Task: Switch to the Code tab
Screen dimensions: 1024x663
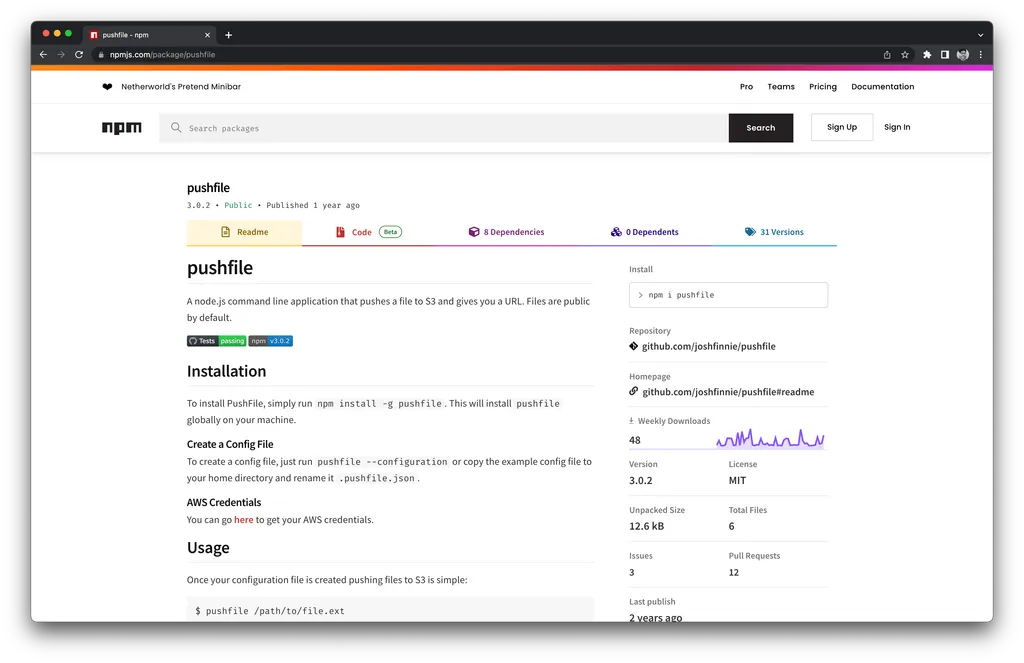Action: pyautogui.click(x=369, y=233)
